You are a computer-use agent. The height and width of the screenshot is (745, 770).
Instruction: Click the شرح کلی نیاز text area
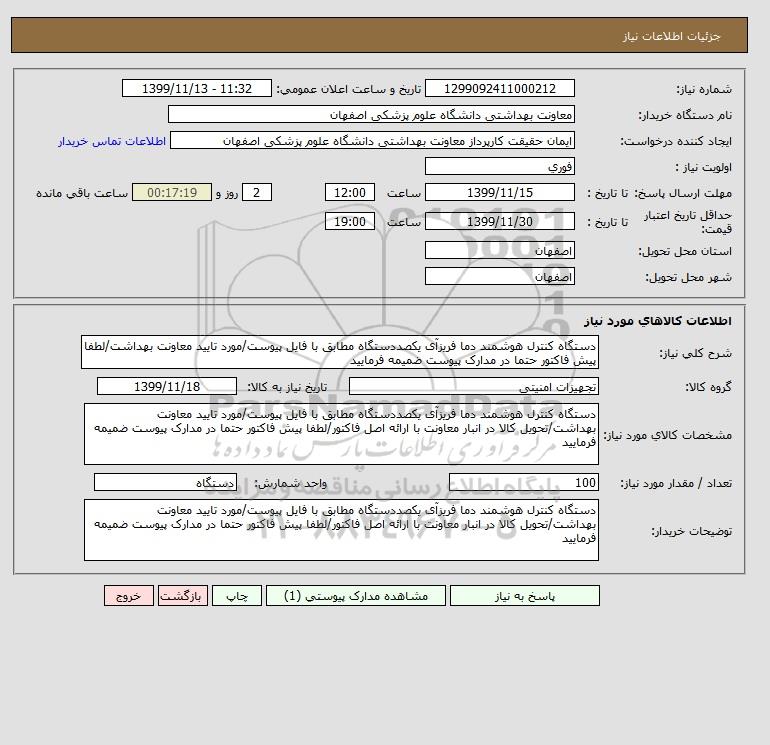(x=340, y=353)
